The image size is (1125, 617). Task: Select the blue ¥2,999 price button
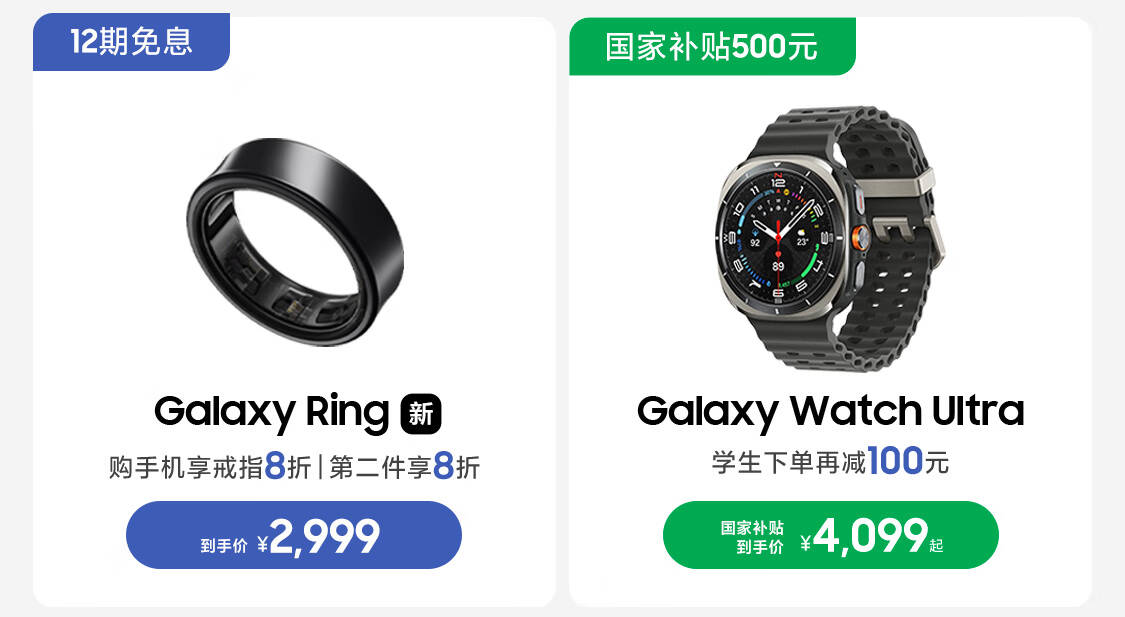293,535
